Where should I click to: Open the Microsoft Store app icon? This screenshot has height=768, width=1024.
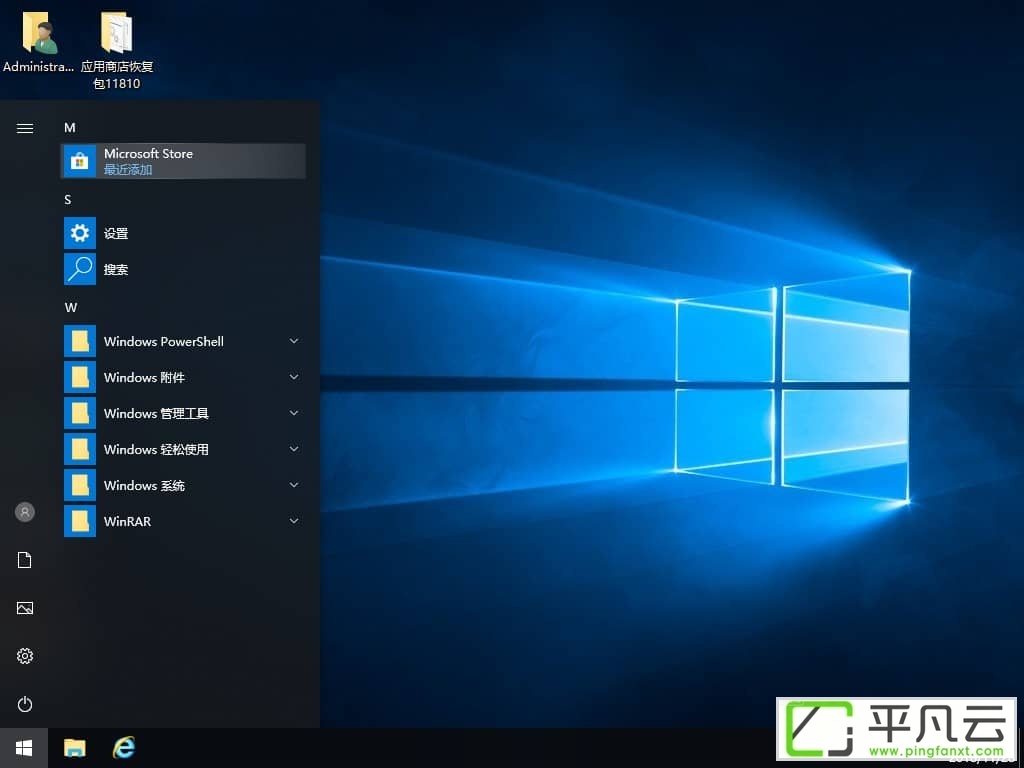click(80, 161)
